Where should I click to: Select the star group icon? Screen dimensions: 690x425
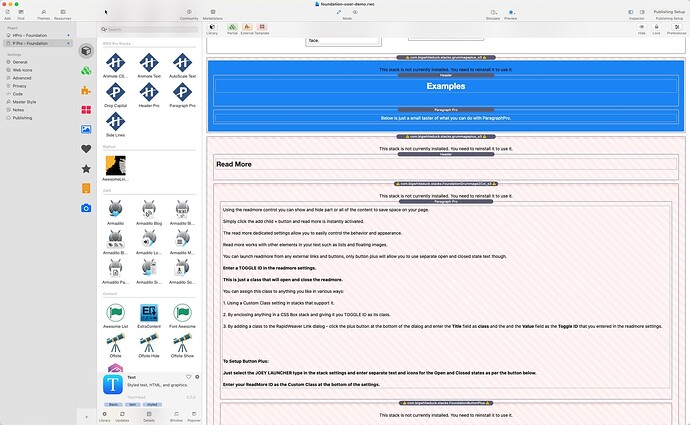(x=86, y=169)
